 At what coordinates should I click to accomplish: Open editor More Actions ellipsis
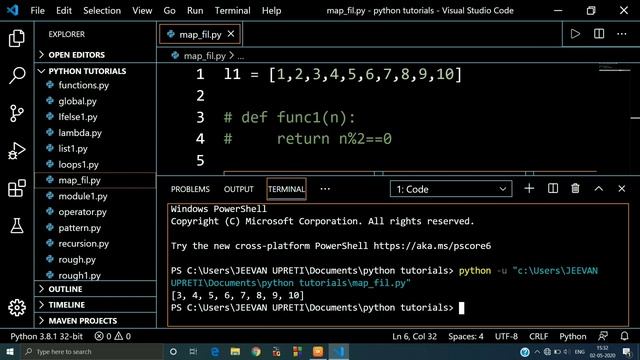(x=622, y=34)
